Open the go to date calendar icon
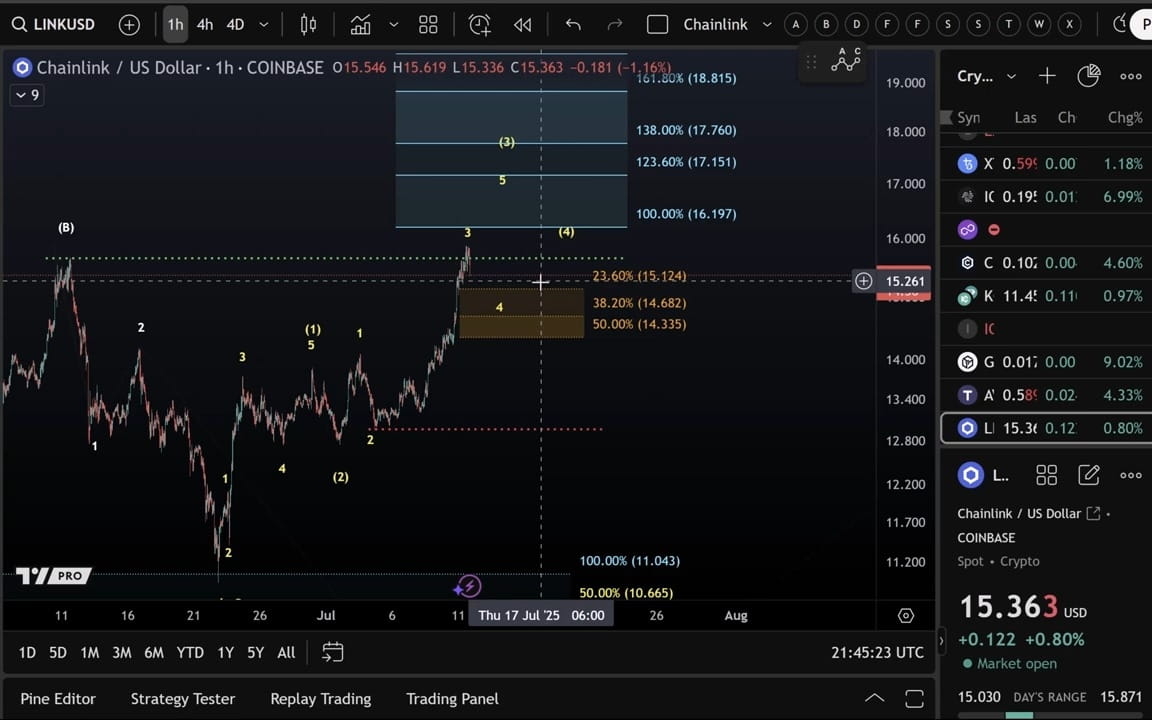Viewport: 1152px width, 720px height. click(x=333, y=652)
